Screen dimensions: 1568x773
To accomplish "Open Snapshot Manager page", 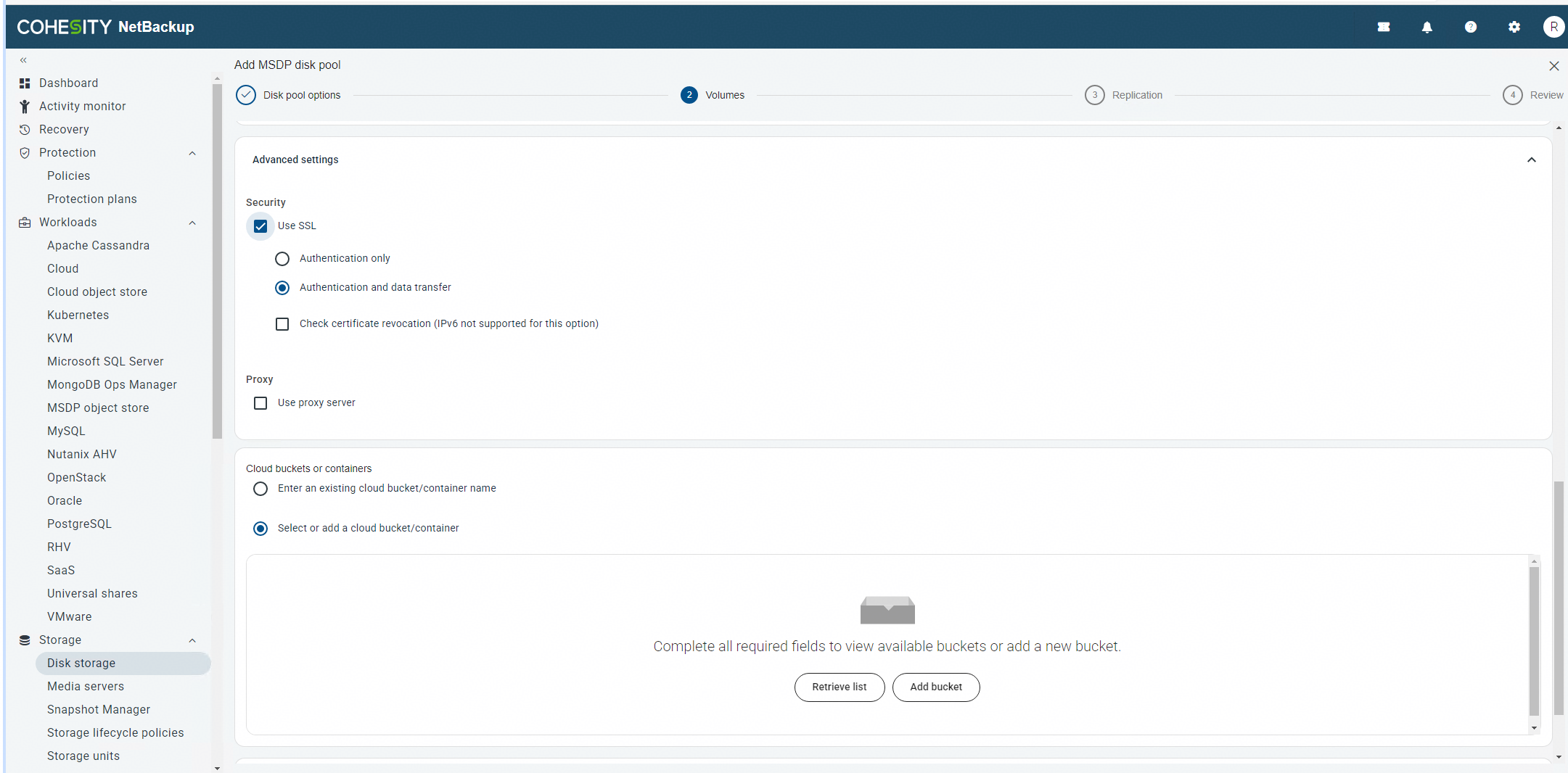I will click(x=99, y=710).
